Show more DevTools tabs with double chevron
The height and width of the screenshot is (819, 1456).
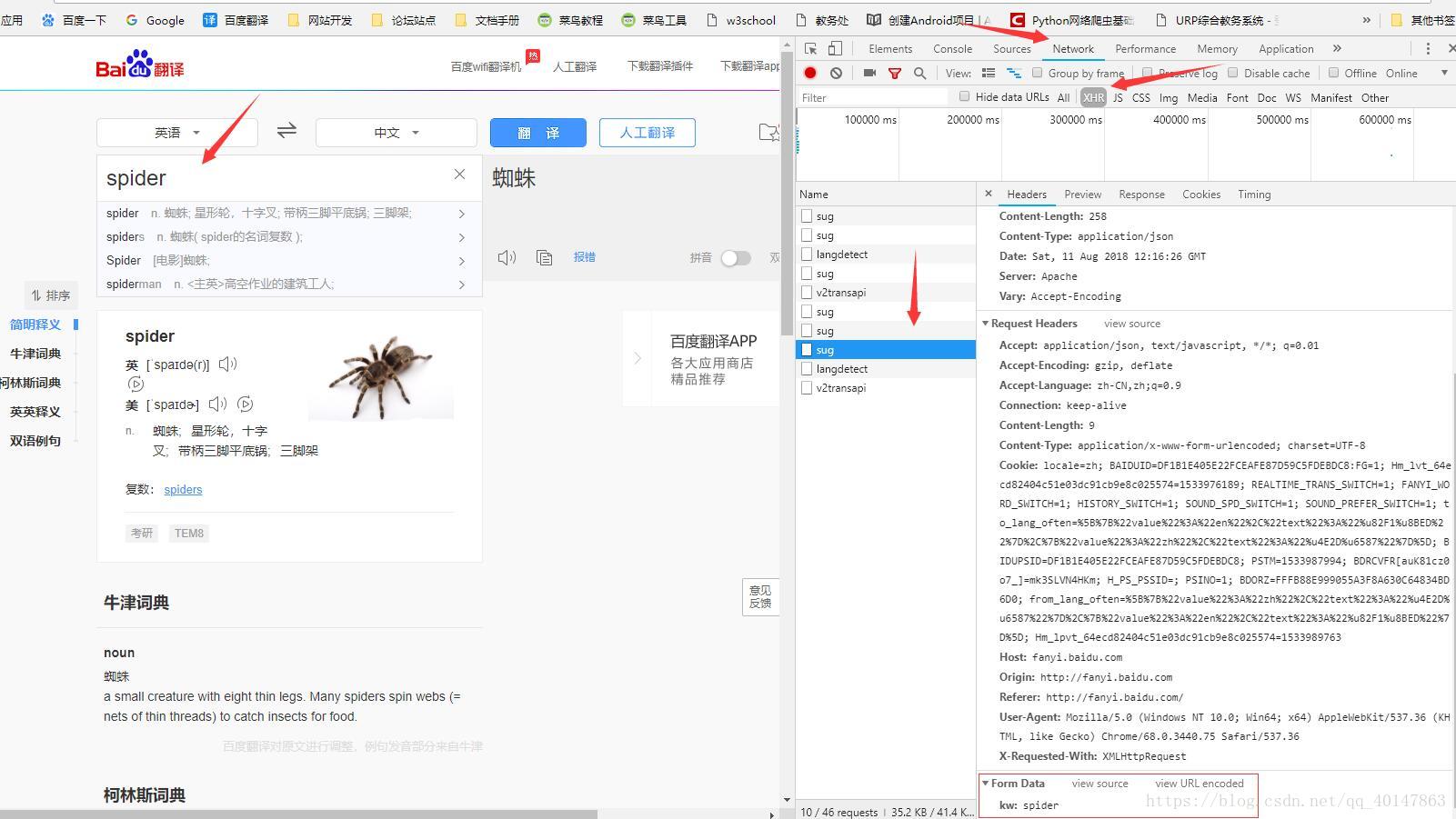[1337, 48]
